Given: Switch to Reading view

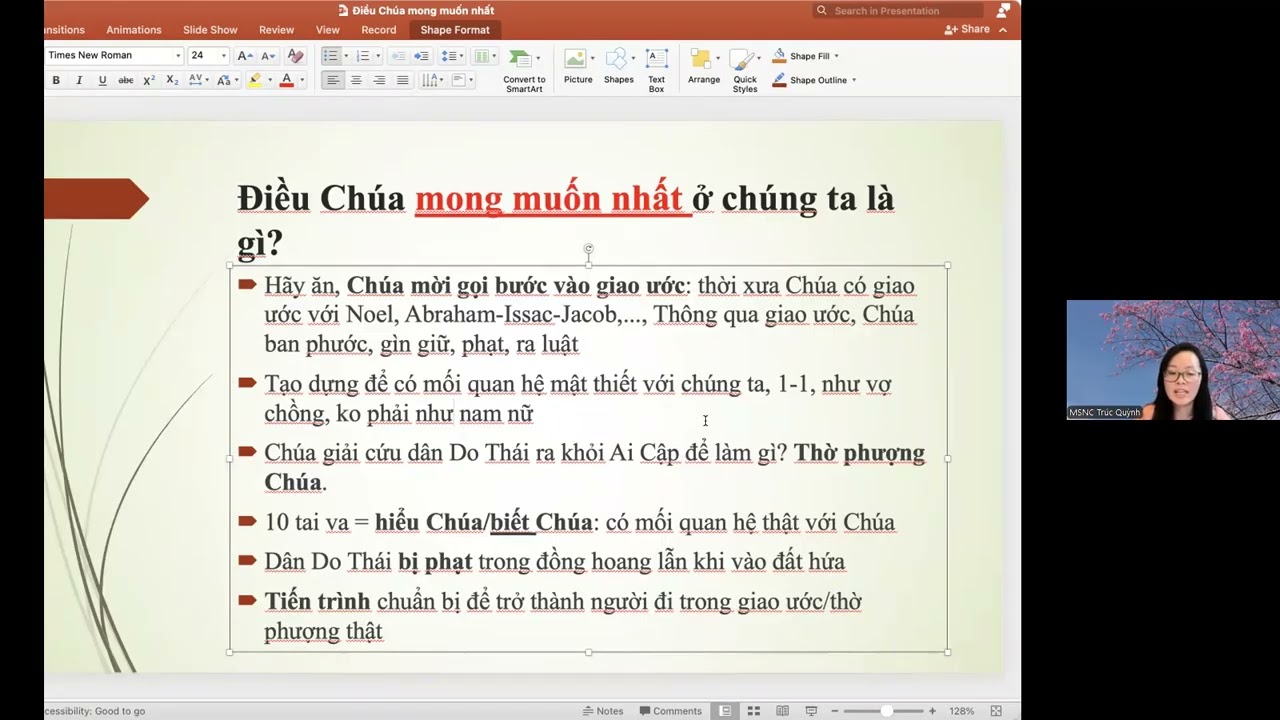Looking at the screenshot, I should [x=783, y=711].
